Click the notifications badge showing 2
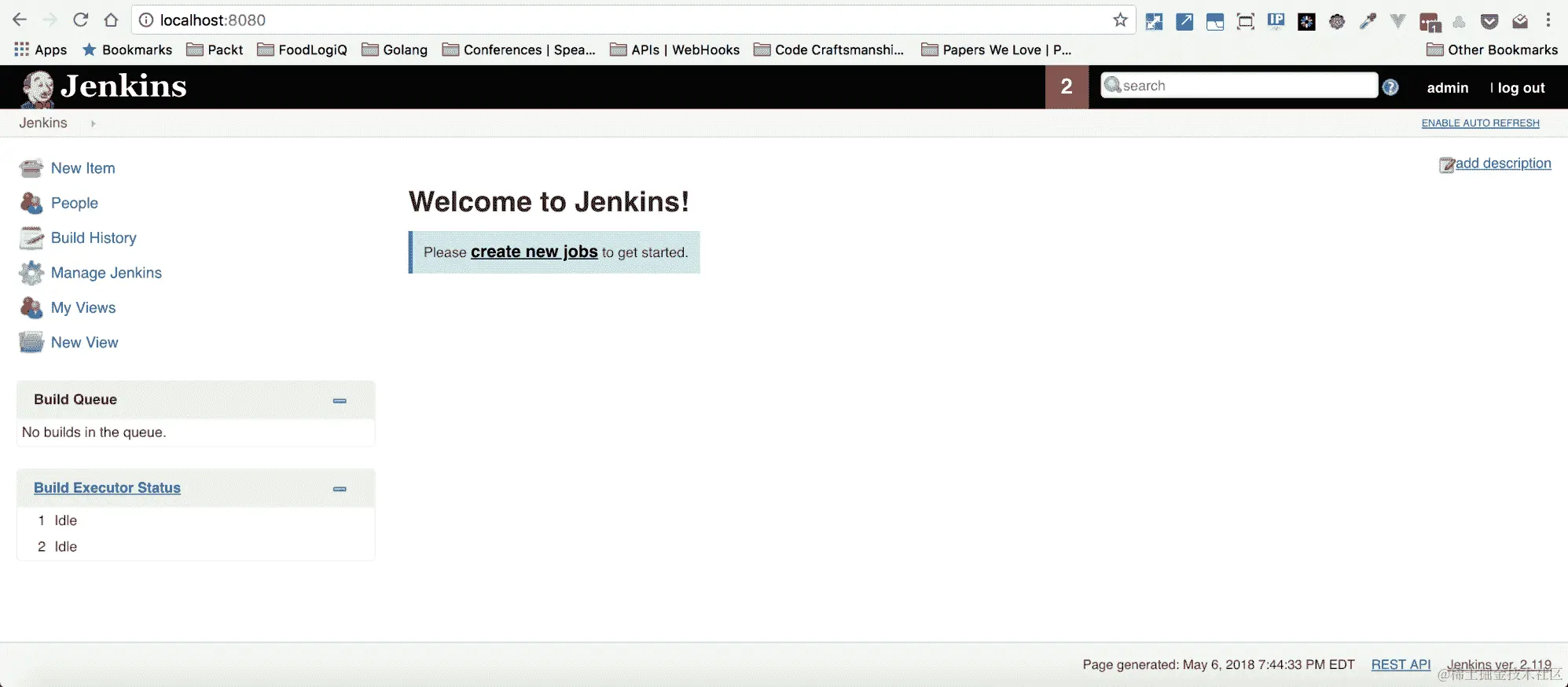The height and width of the screenshot is (687, 1568). (1067, 87)
